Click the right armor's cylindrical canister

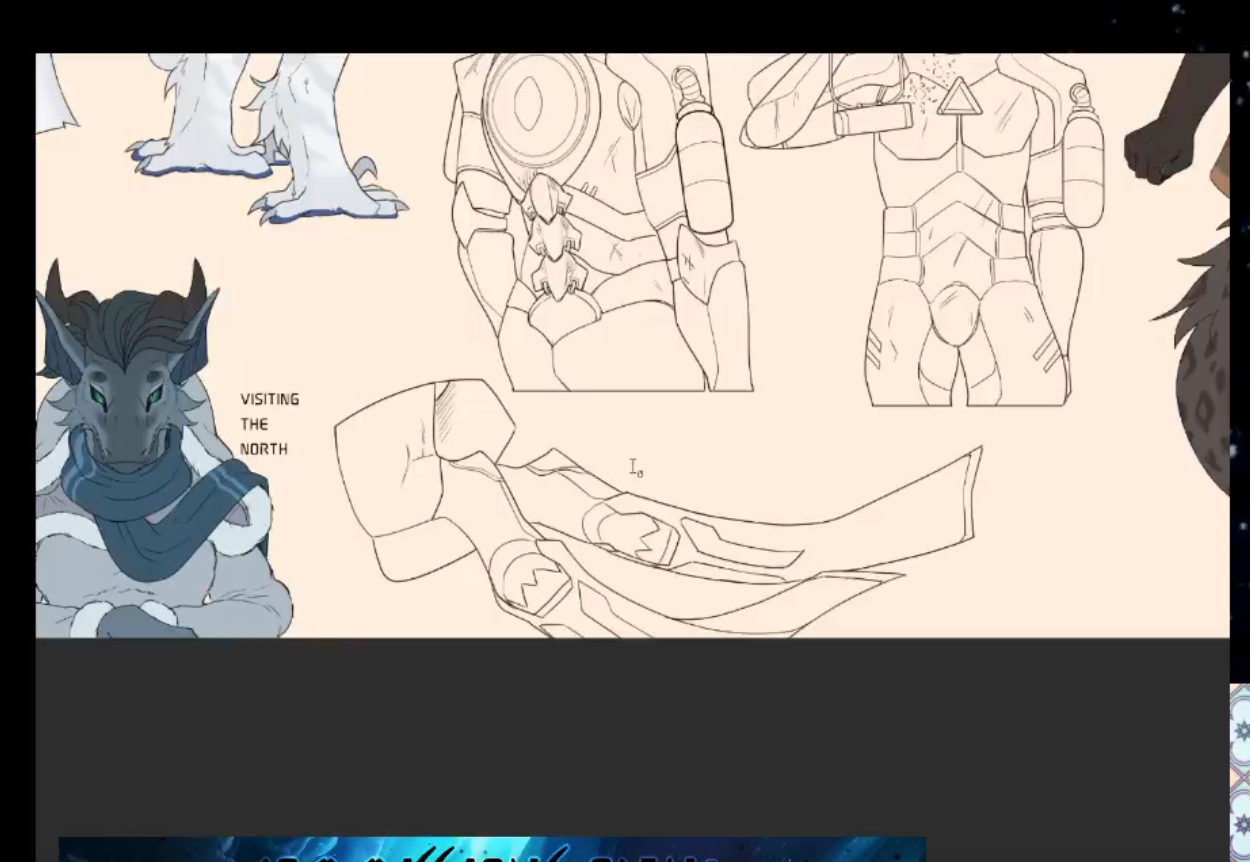pyautogui.click(x=1083, y=158)
